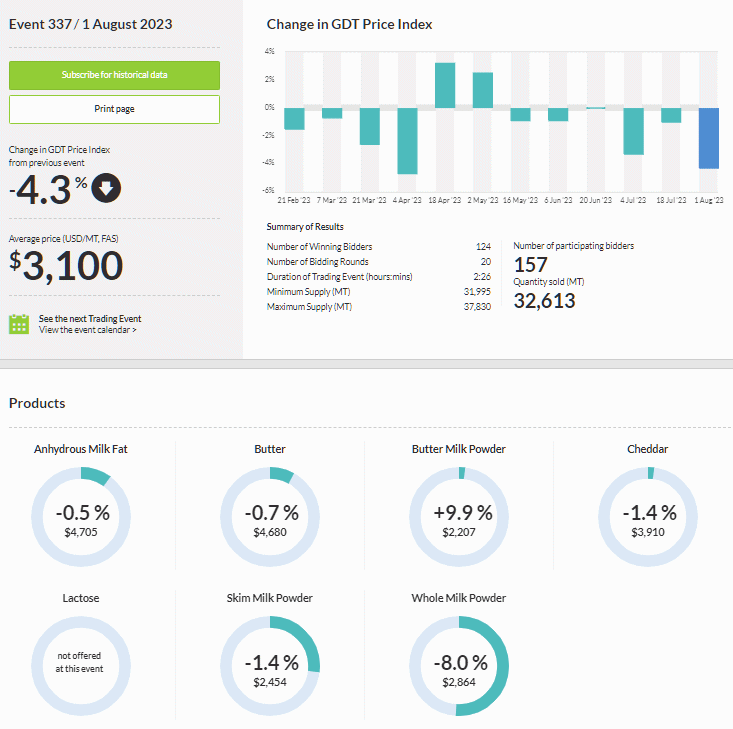733x729 pixels.
Task: Click the $3,100 average price value
Action: click(x=66, y=266)
